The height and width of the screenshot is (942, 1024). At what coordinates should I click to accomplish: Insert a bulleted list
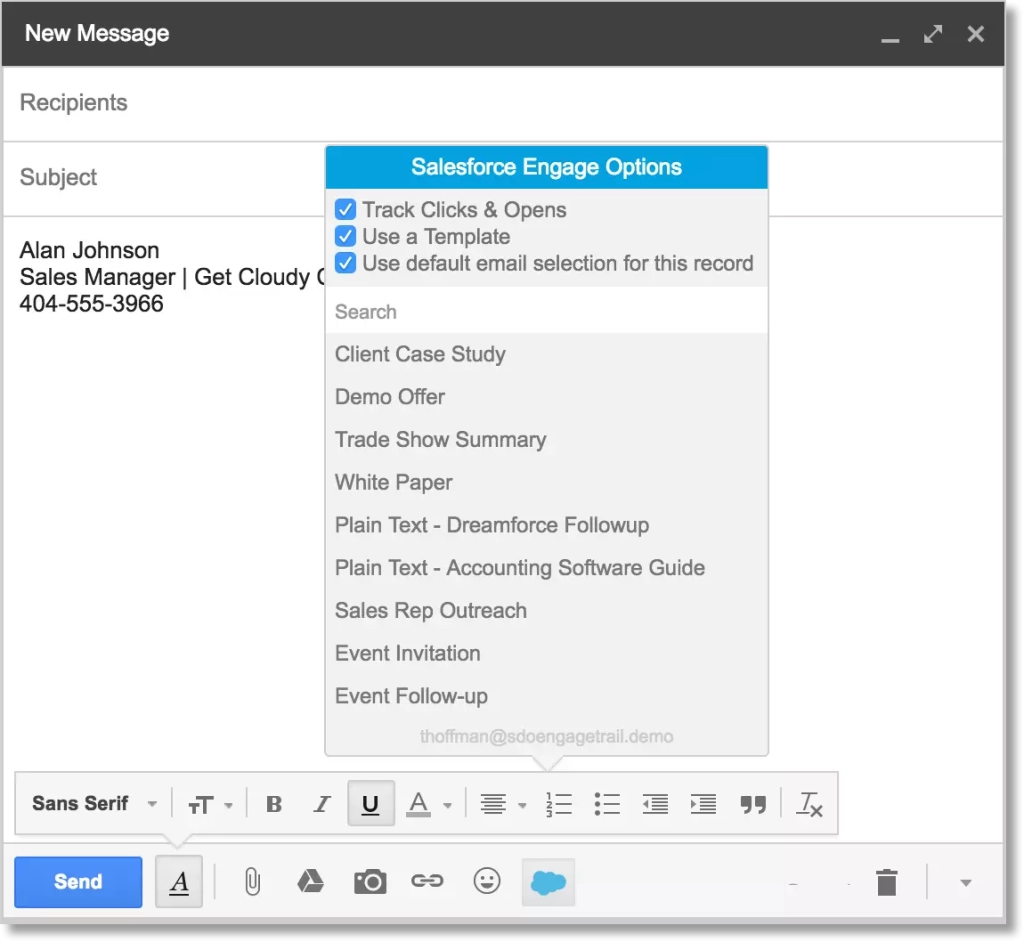[x=607, y=804]
